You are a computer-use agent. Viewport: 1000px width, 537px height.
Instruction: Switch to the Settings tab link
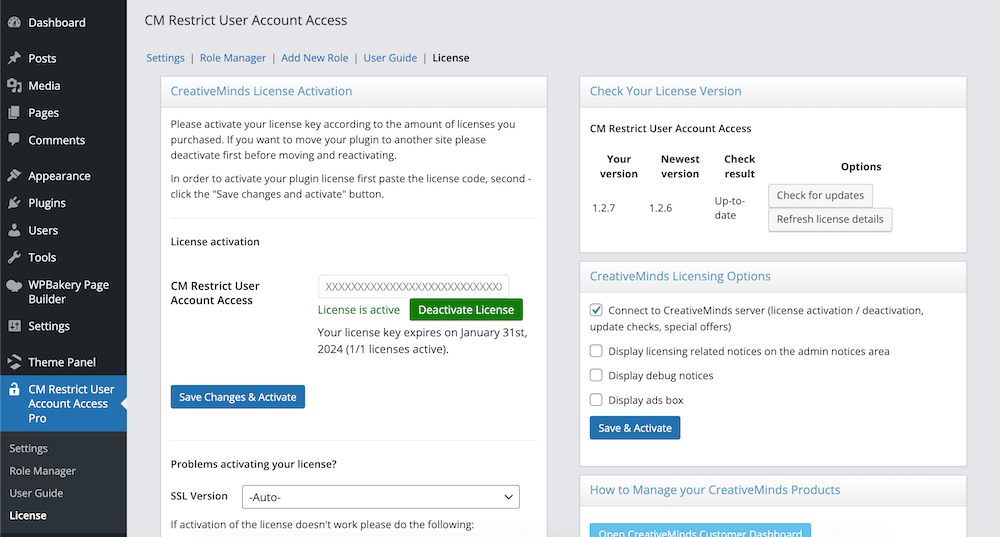[165, 57]
